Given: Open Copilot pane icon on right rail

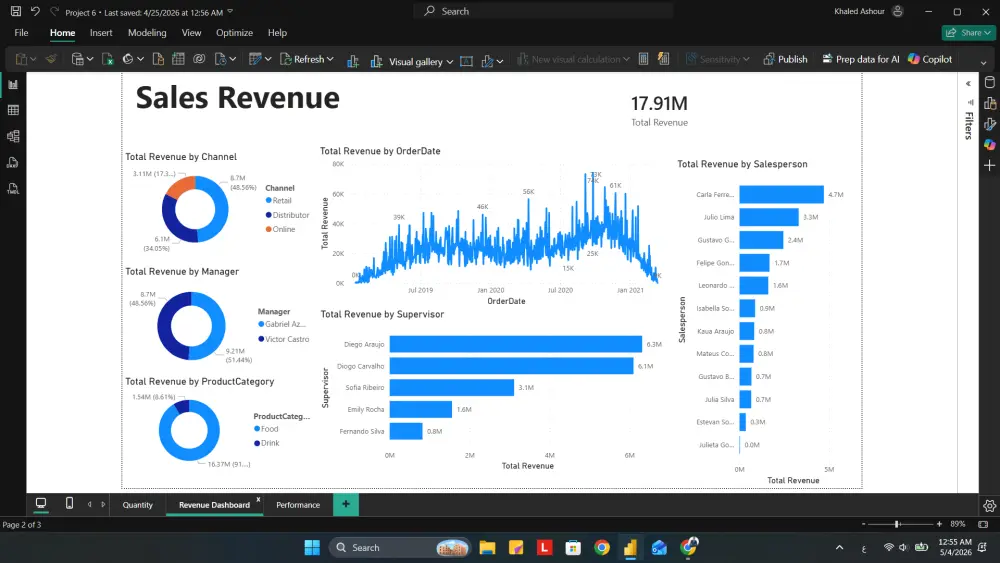Looking at the screenshot, I should 990,145.
